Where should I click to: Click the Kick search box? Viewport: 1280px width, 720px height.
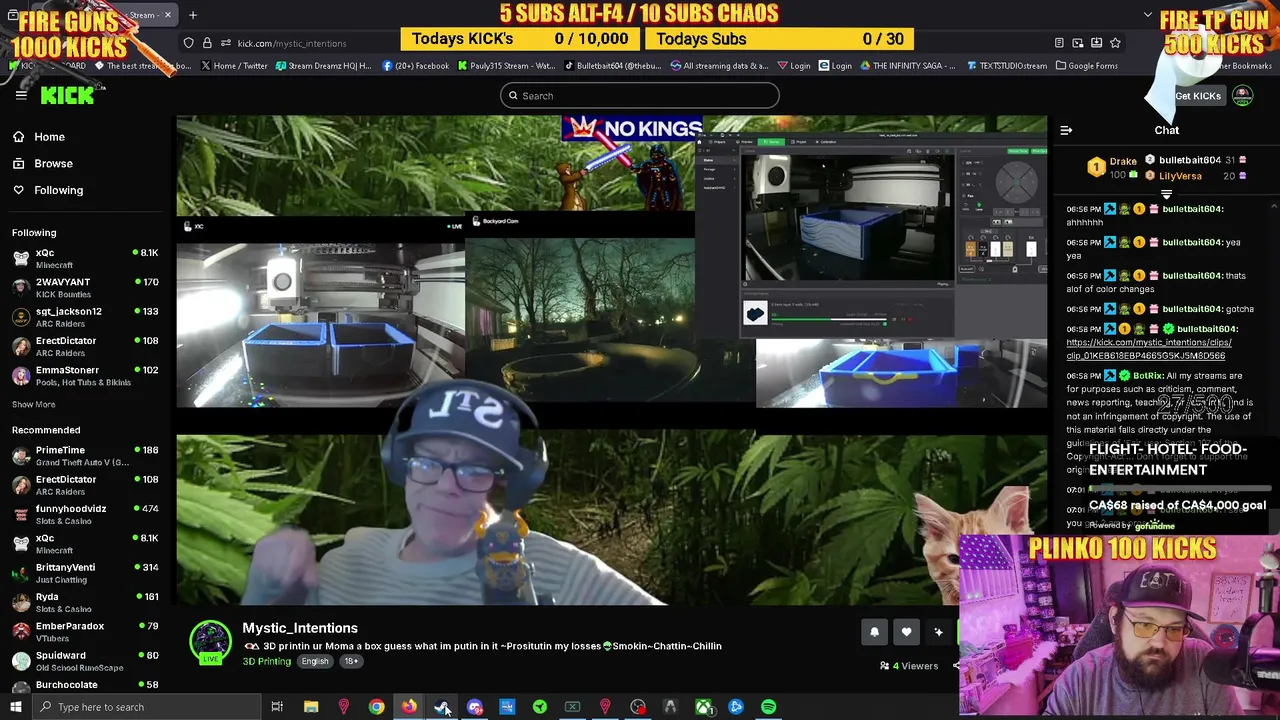[x=640, y=96]
